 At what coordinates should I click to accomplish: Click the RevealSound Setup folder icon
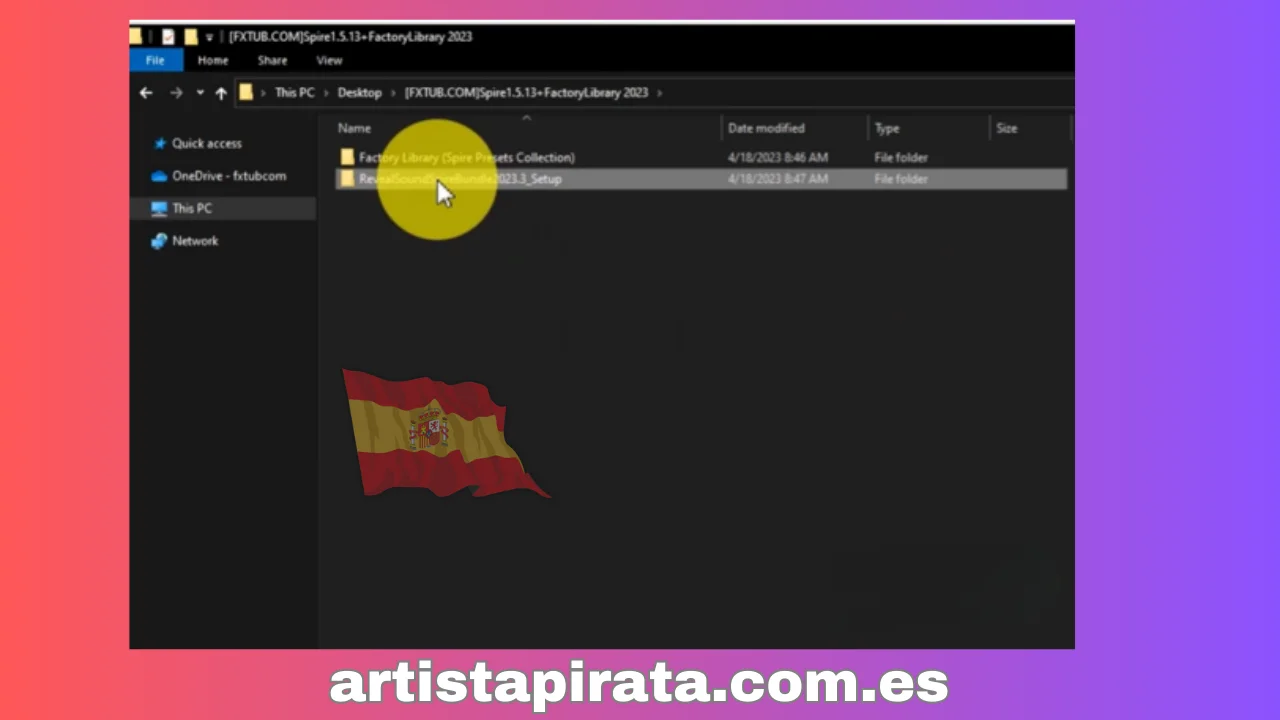click(347, 179)
